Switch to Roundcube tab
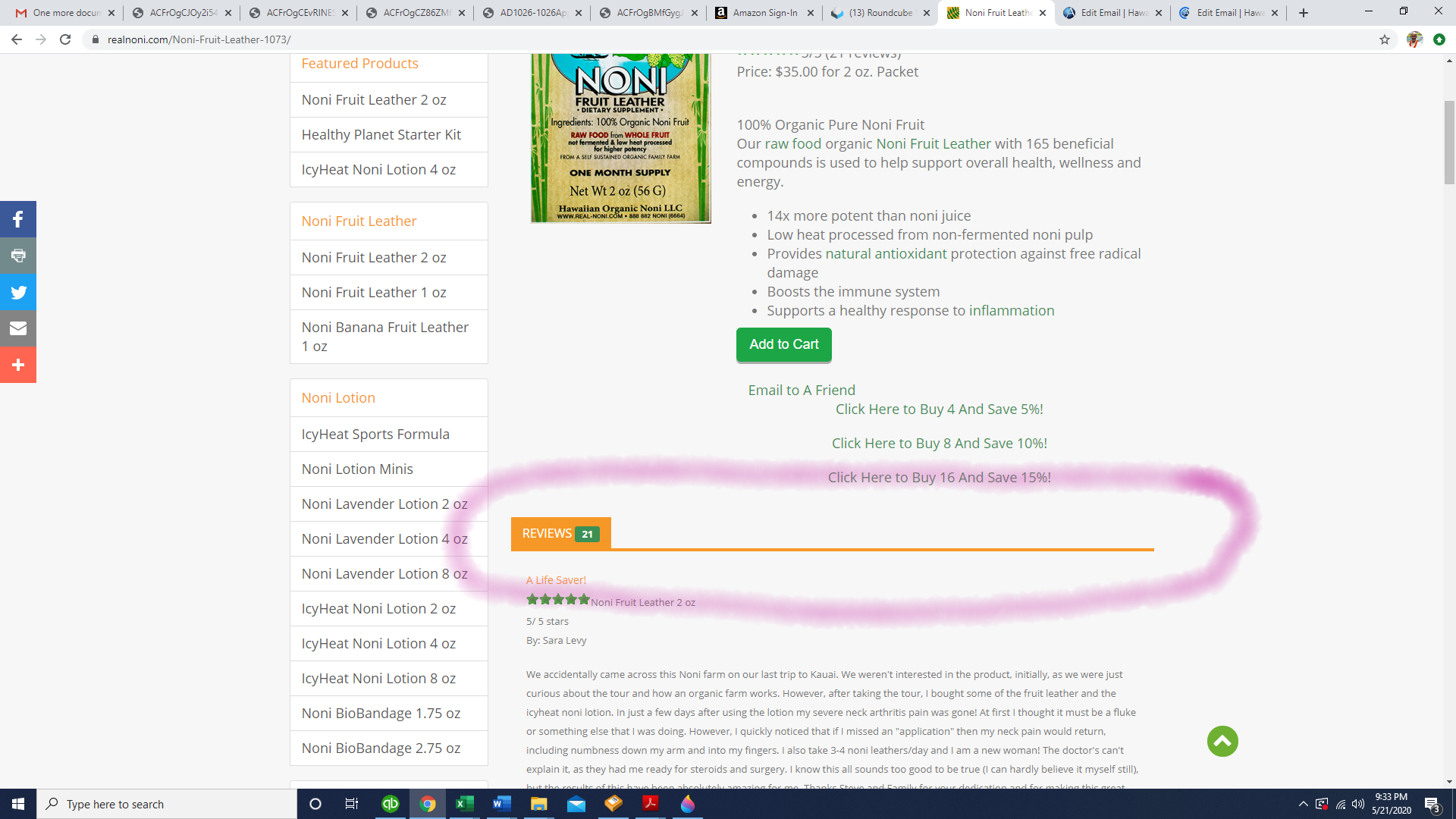1456x819 pixels. pyautogui.click(x=880, y=13)
